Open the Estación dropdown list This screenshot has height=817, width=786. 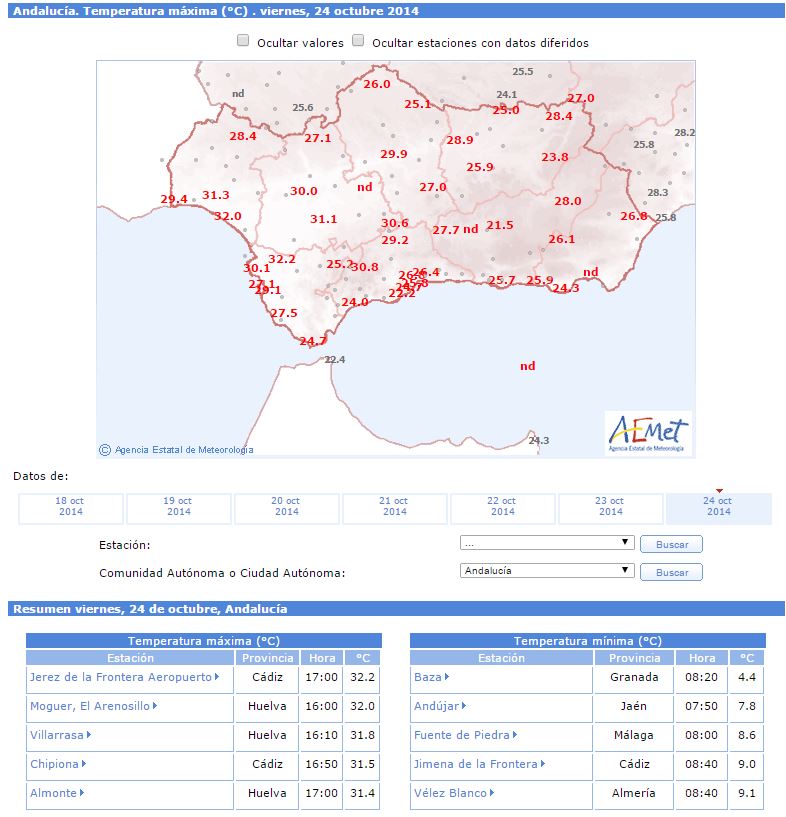pyautogui.click(x=547, y=543)
